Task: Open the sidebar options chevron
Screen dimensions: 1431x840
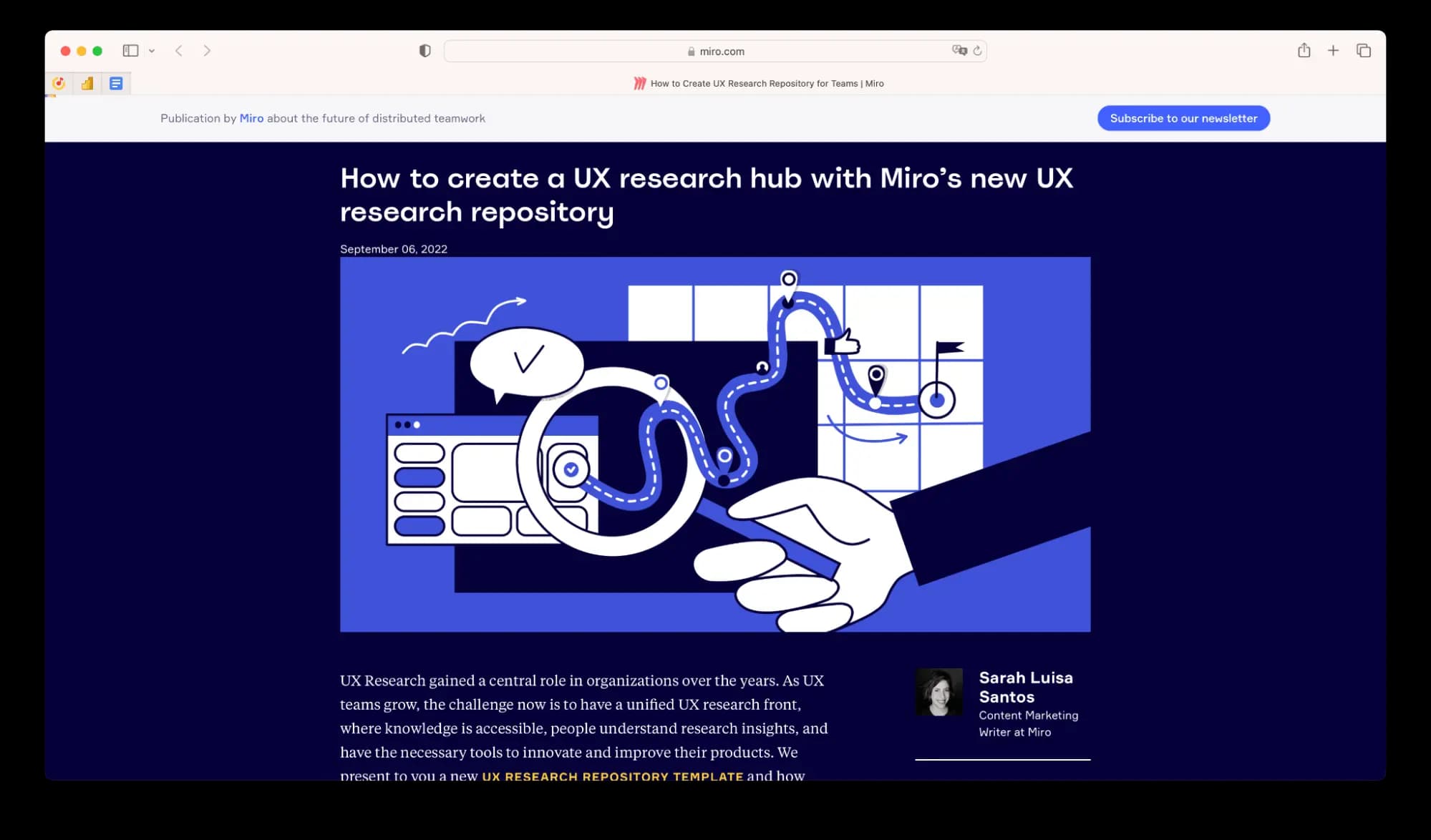Action: click(150, 51)
